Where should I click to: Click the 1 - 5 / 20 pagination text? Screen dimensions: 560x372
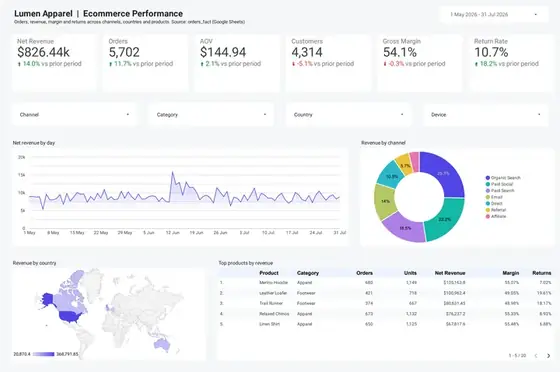(518, 356)
